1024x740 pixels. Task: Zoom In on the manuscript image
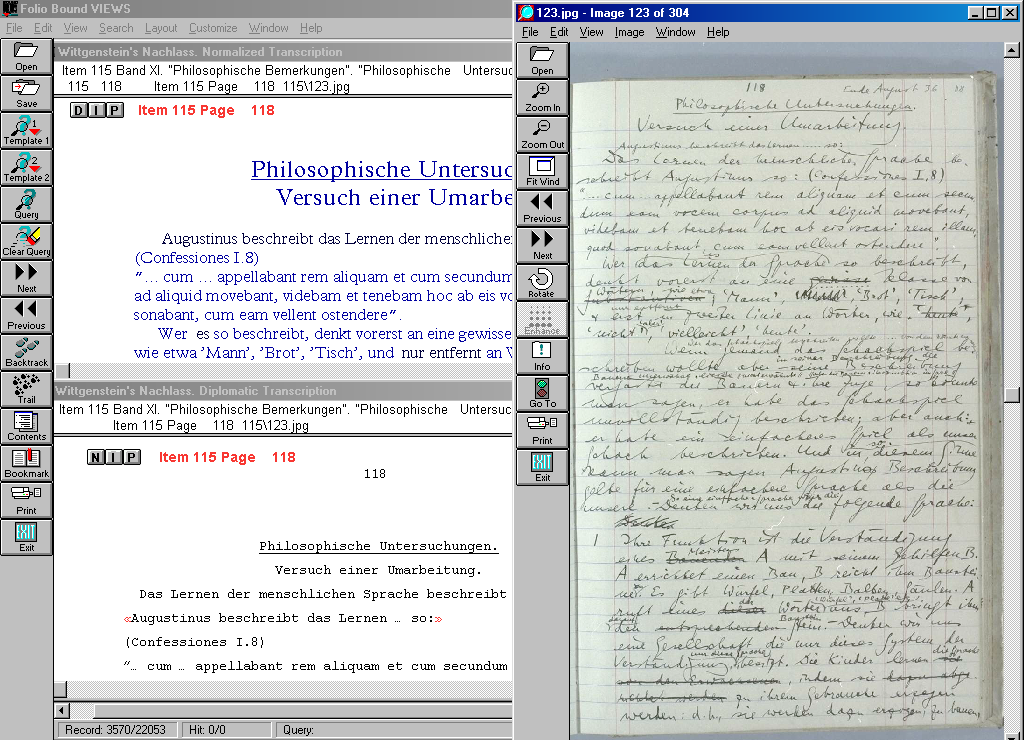(x=542, y=97)
